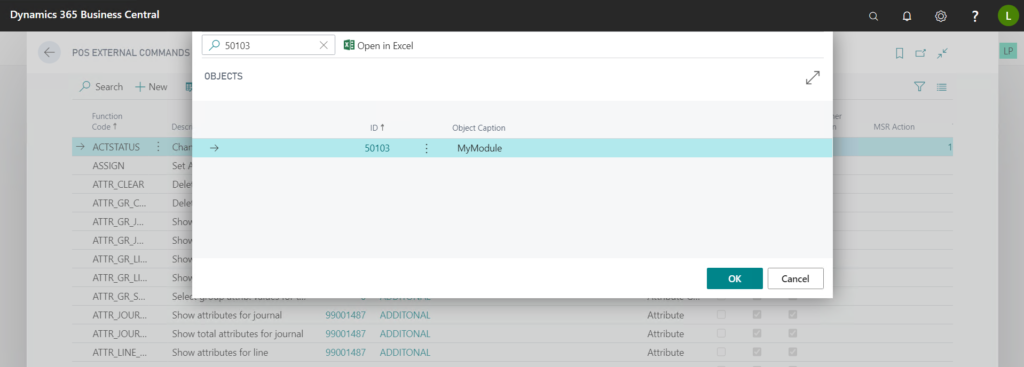Open the three-dot menu for the ACTSTATUS row
Screen dimensions: 1024x367
157,147
